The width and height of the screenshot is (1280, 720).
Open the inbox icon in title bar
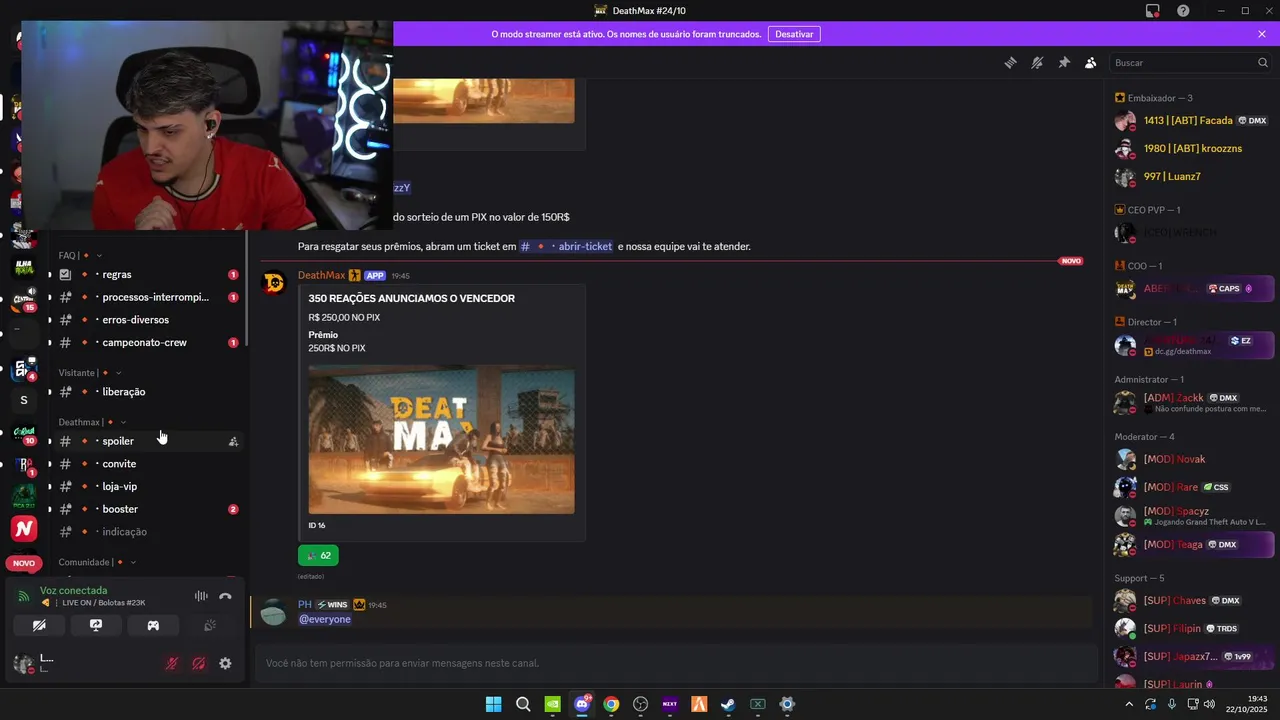pos(1152,11)
